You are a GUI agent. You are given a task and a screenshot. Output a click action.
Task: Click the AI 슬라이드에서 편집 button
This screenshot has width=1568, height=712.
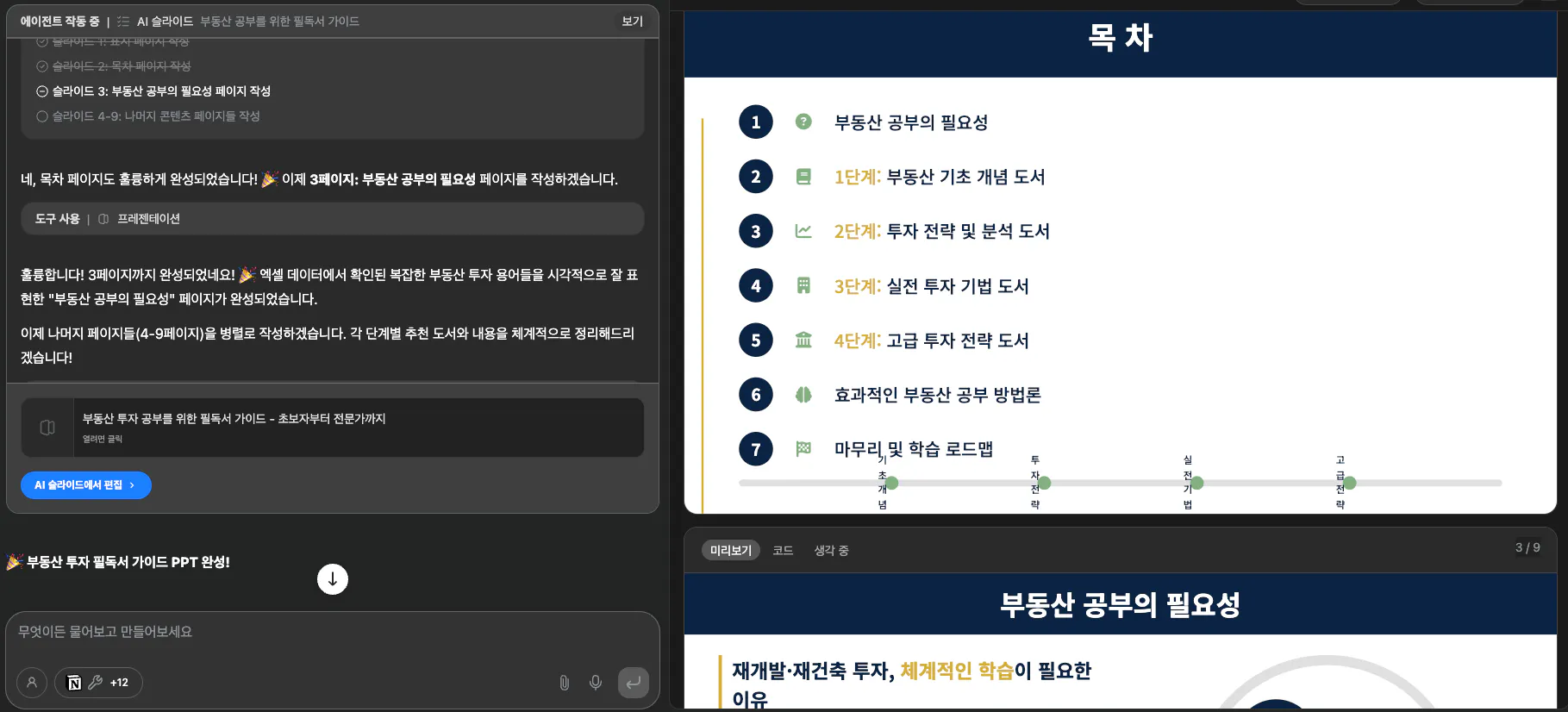point(86,485)
